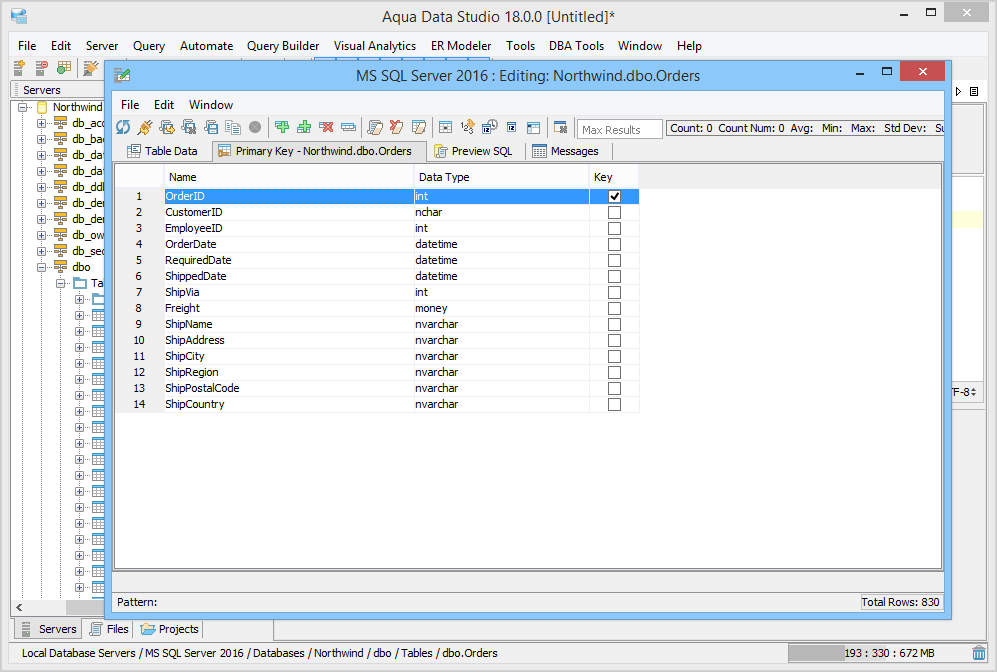Click the red X script page icon
This screenshot has width=997, height=672.
pos(397,127)
